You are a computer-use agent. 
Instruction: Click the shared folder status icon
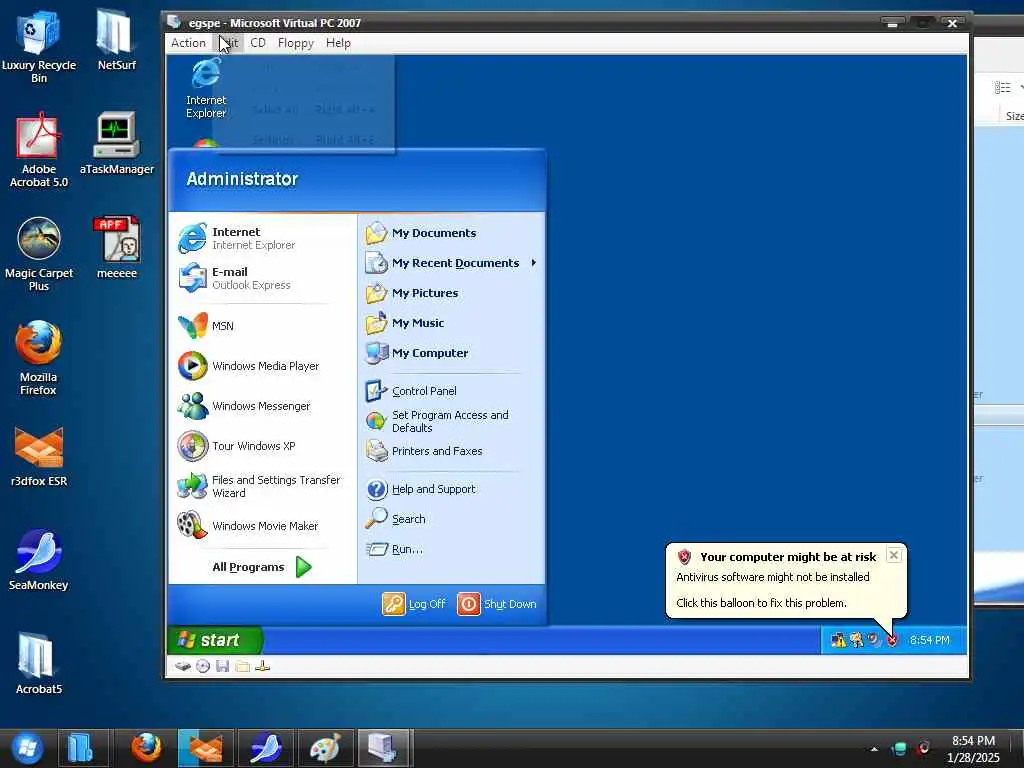[243, 666]
